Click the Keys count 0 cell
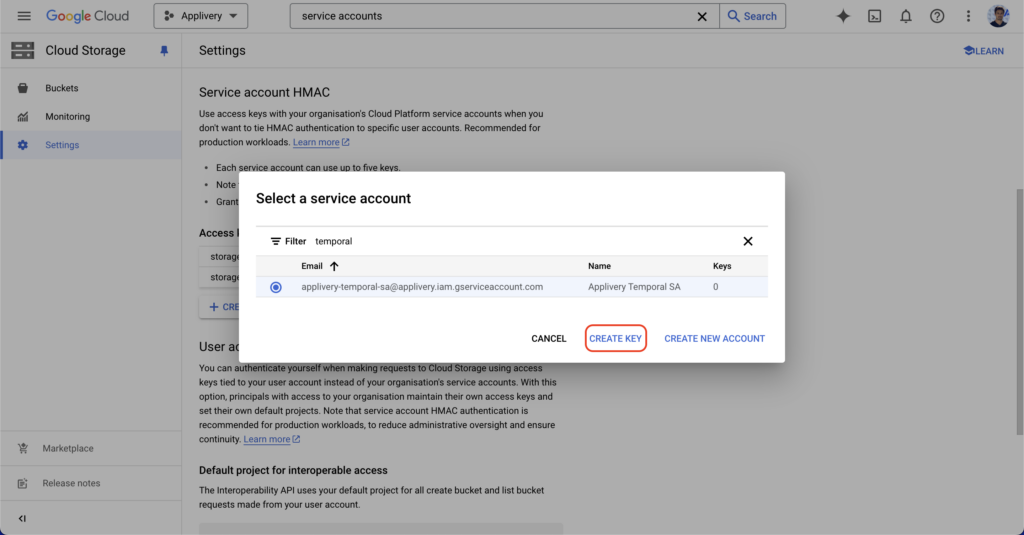Screen dimensions: 1024x535 point(716,287)
